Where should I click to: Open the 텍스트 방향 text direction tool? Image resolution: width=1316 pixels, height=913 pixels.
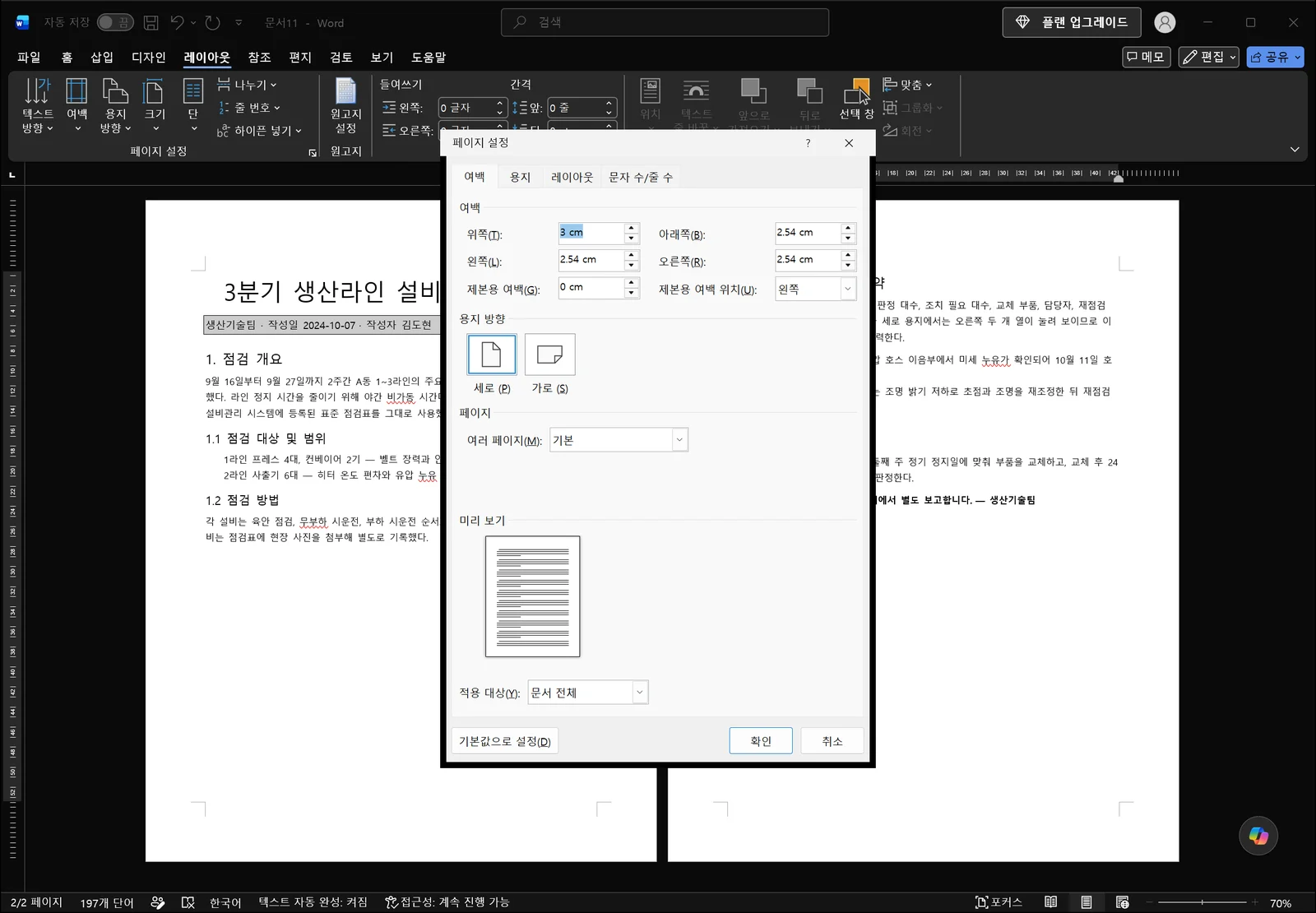point(38,105)
